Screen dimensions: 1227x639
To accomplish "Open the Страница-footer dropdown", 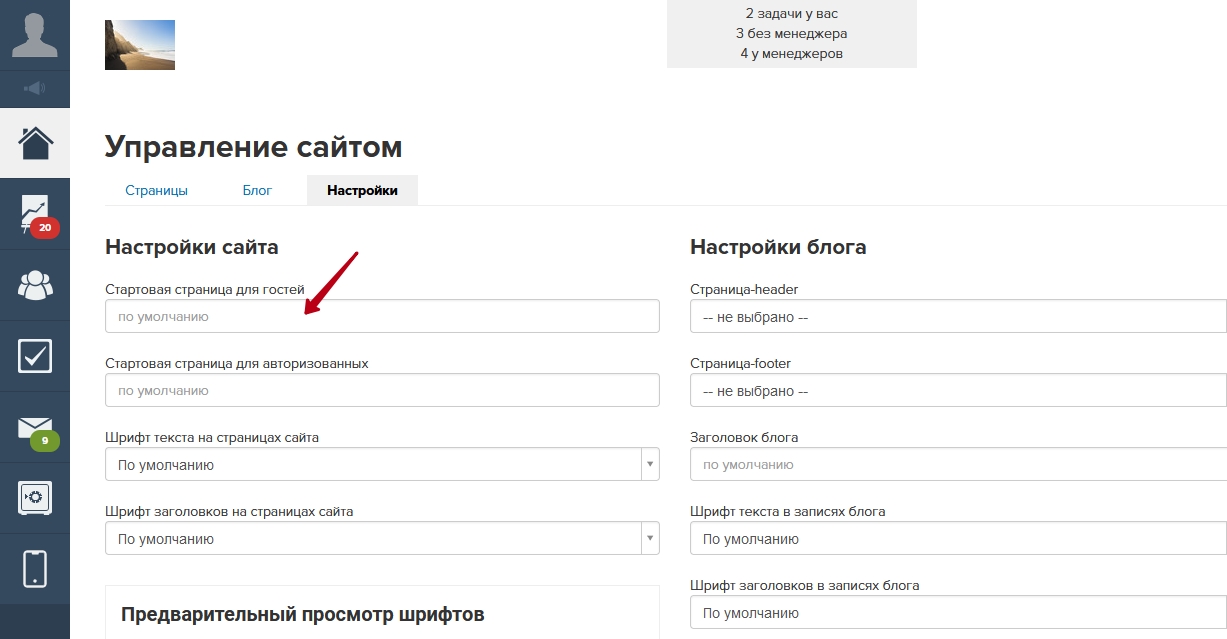I will [x=957, y=391].
